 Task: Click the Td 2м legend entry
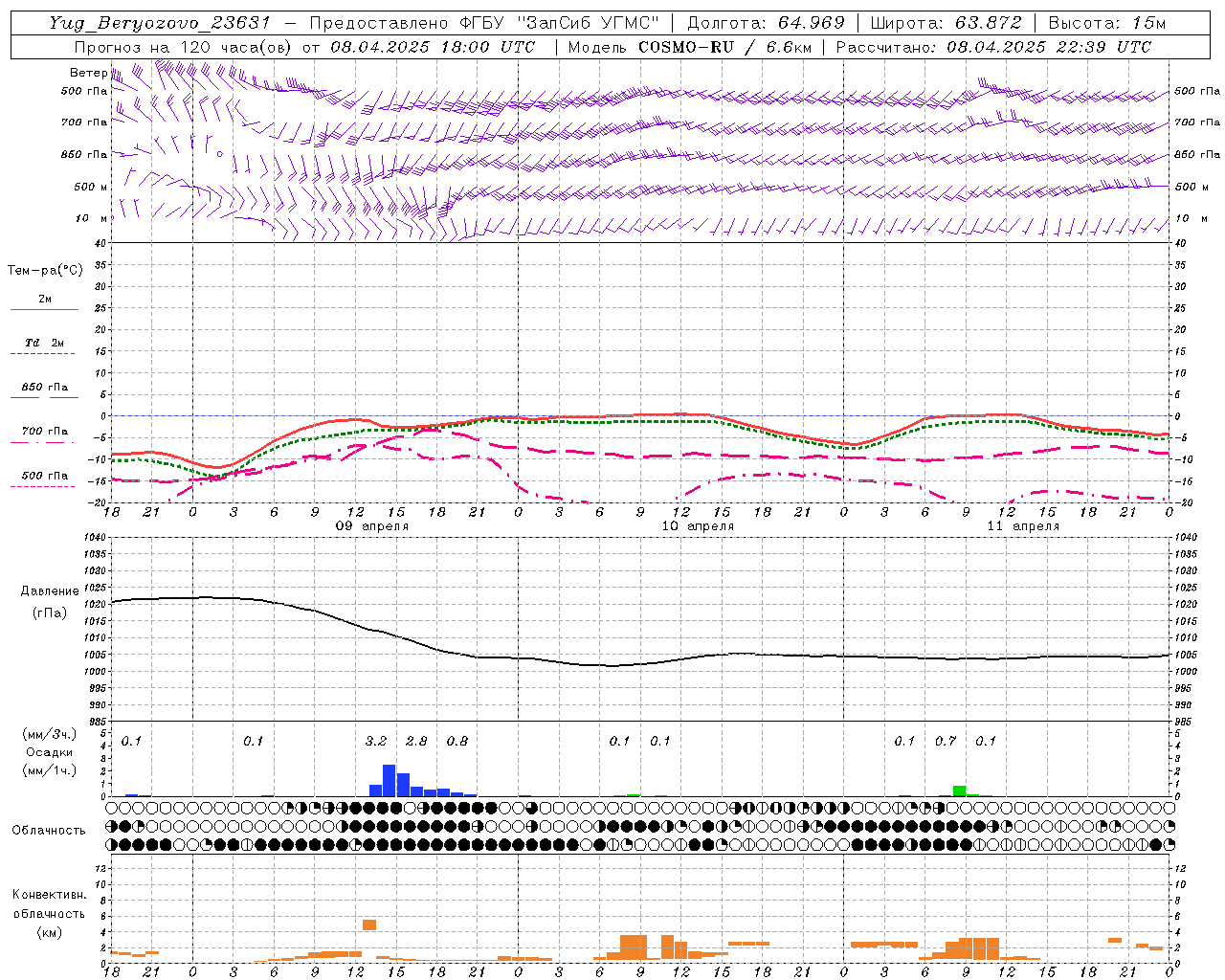point(44,343)
